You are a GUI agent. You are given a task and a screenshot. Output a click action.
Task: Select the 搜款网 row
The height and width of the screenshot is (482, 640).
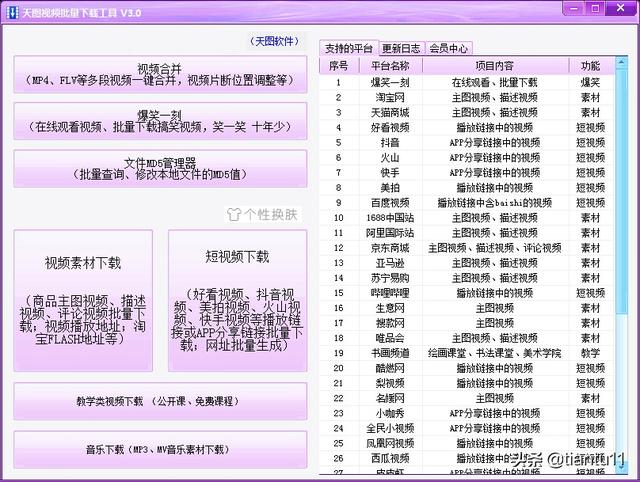[467, 323]
